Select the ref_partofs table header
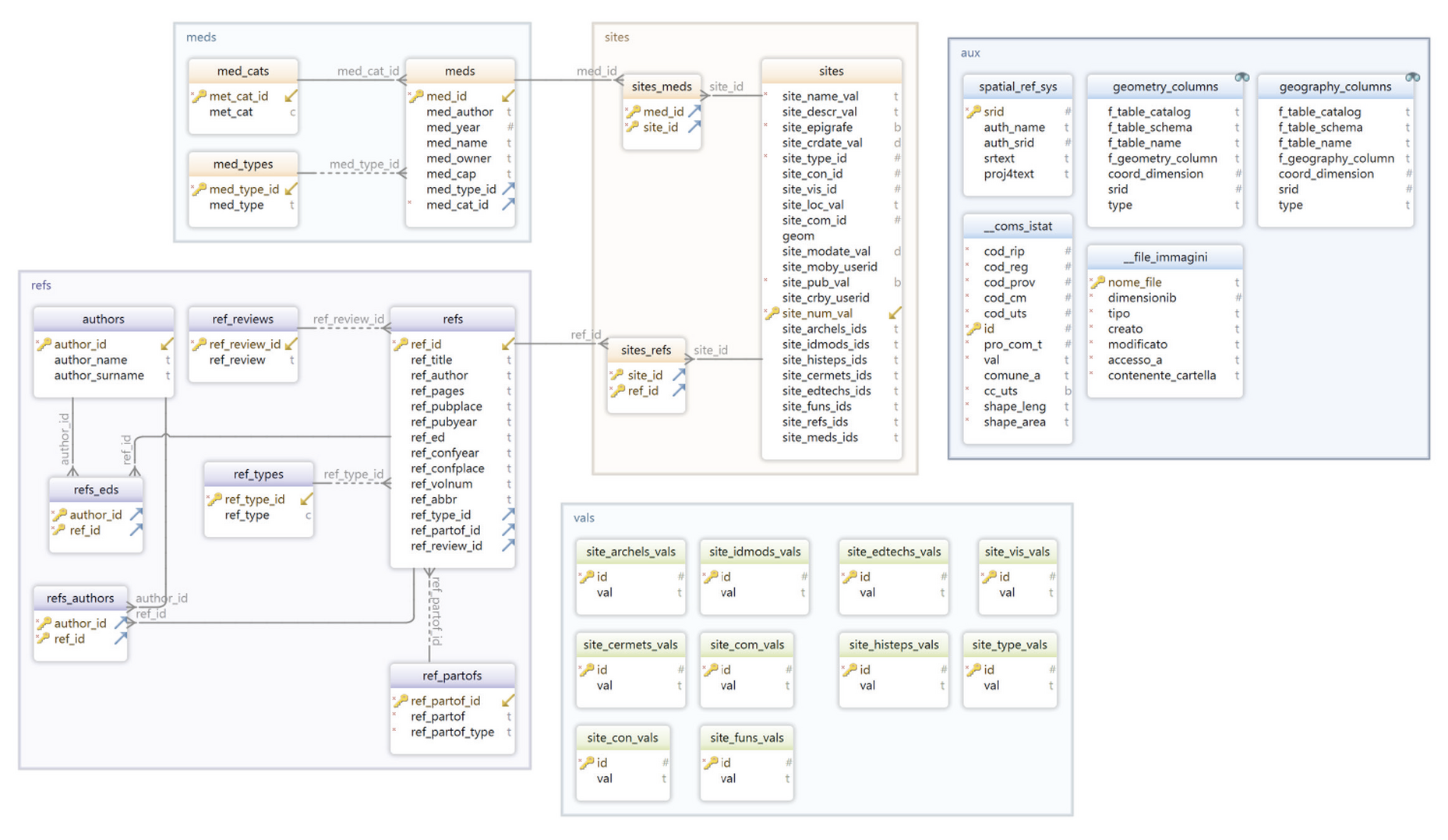The image size is (1448, 840). pyautogui.click(x=452, y=676)
